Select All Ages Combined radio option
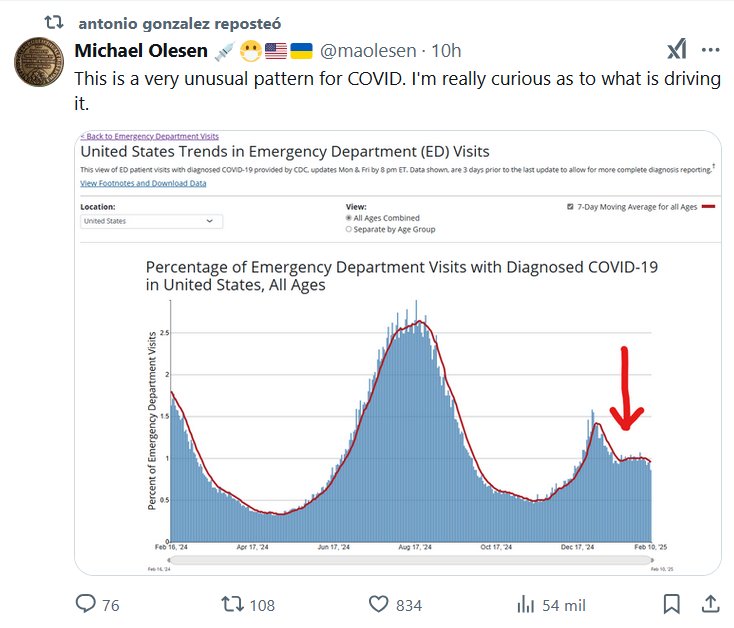Image resolution: width=734 pixels, height=628 pixels. tap(349, 218)
